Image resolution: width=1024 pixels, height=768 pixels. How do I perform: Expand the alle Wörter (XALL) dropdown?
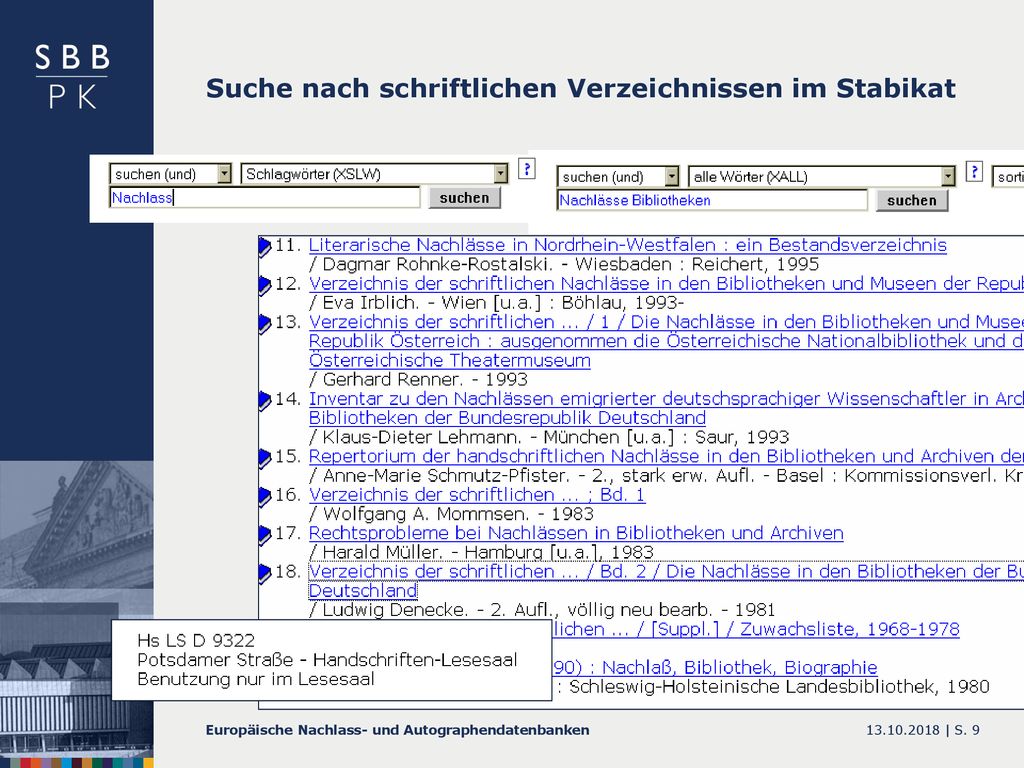tap(822, 176)
